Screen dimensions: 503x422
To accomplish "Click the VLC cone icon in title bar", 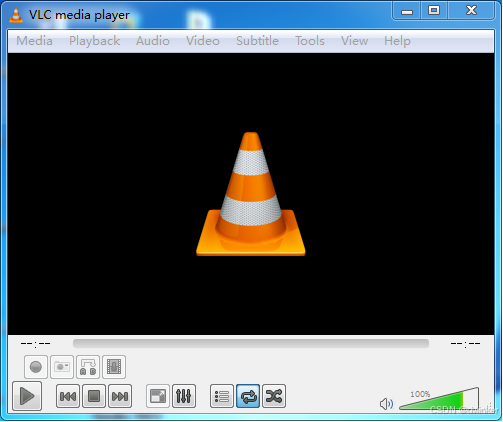I will (x=16, y=15).
